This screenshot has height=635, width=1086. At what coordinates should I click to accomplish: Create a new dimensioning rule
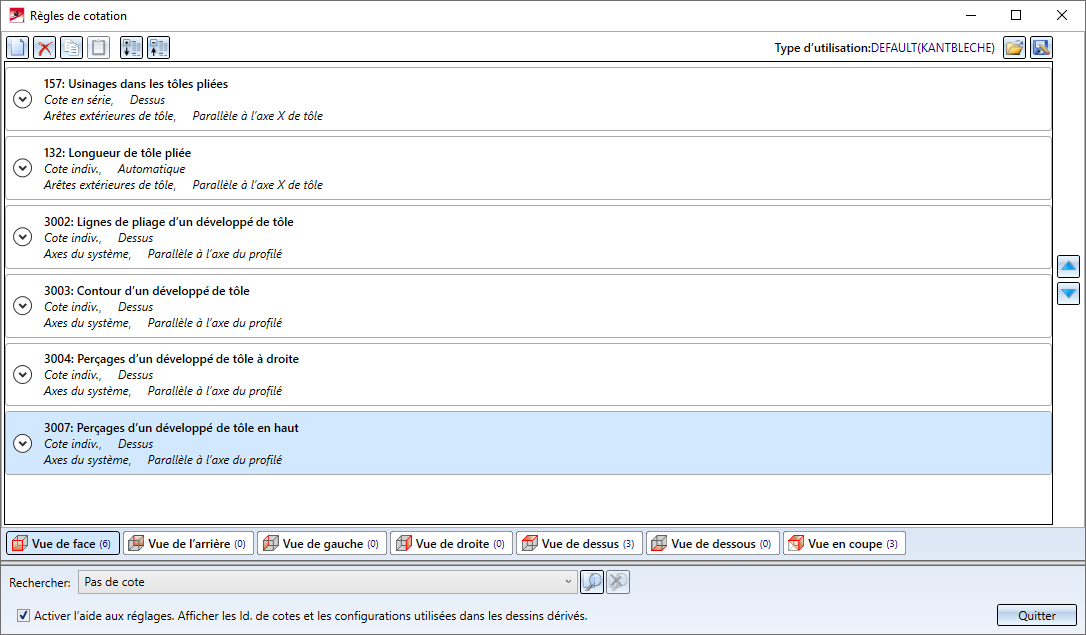pos(18,48)
